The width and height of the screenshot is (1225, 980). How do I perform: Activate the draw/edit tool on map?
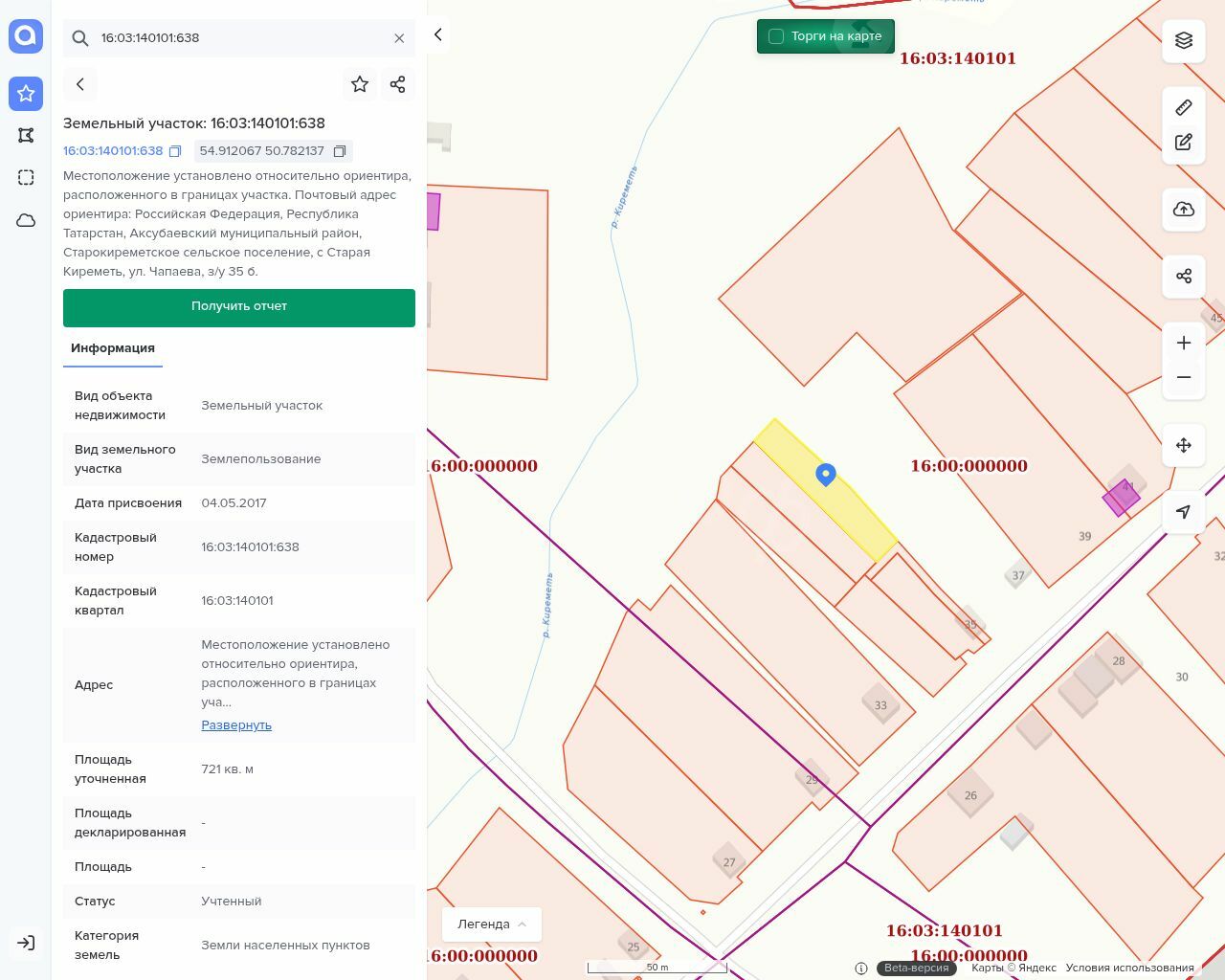[1184, 143]
